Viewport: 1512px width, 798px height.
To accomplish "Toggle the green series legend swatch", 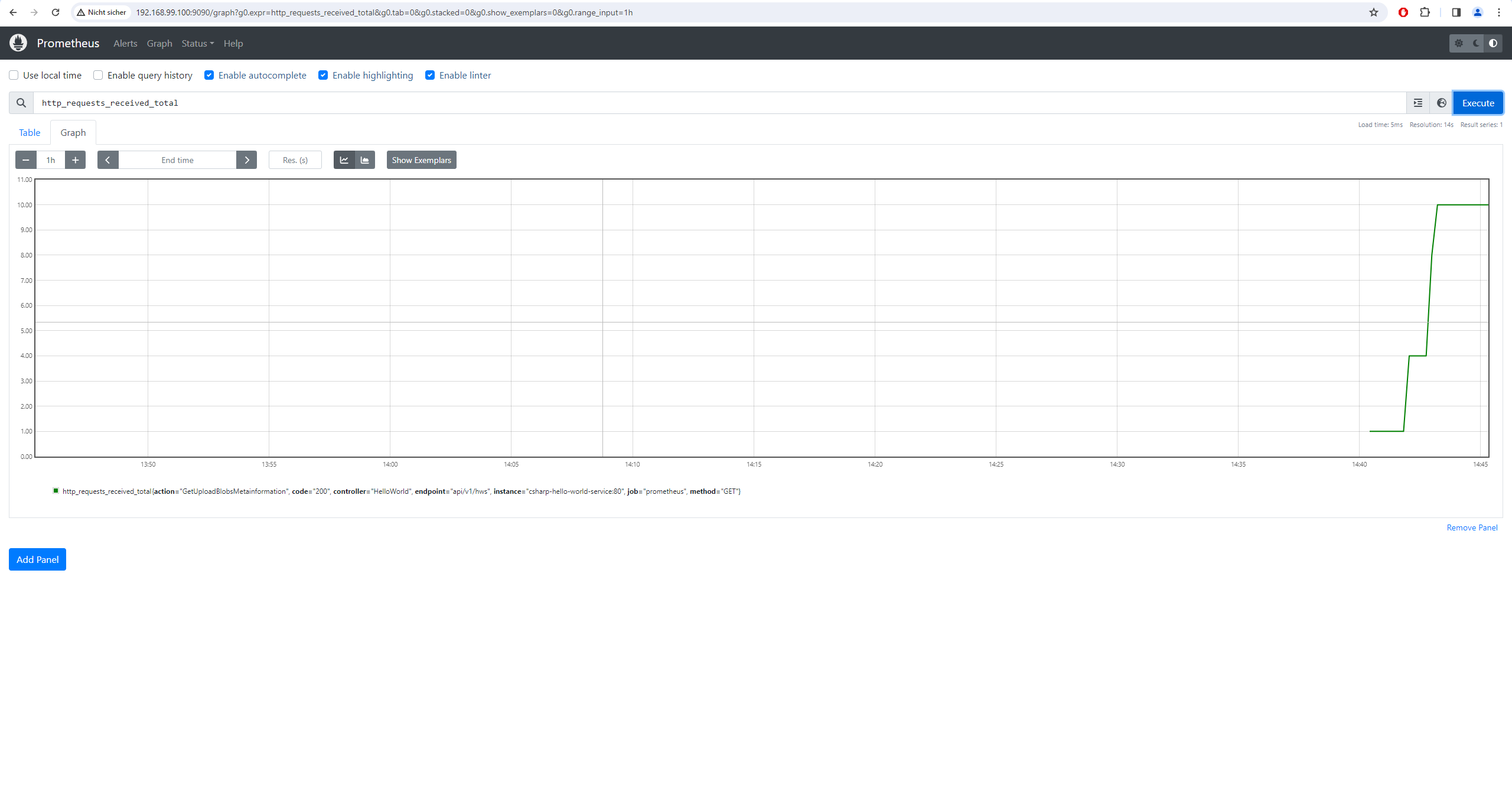I will tap(56, 491).
